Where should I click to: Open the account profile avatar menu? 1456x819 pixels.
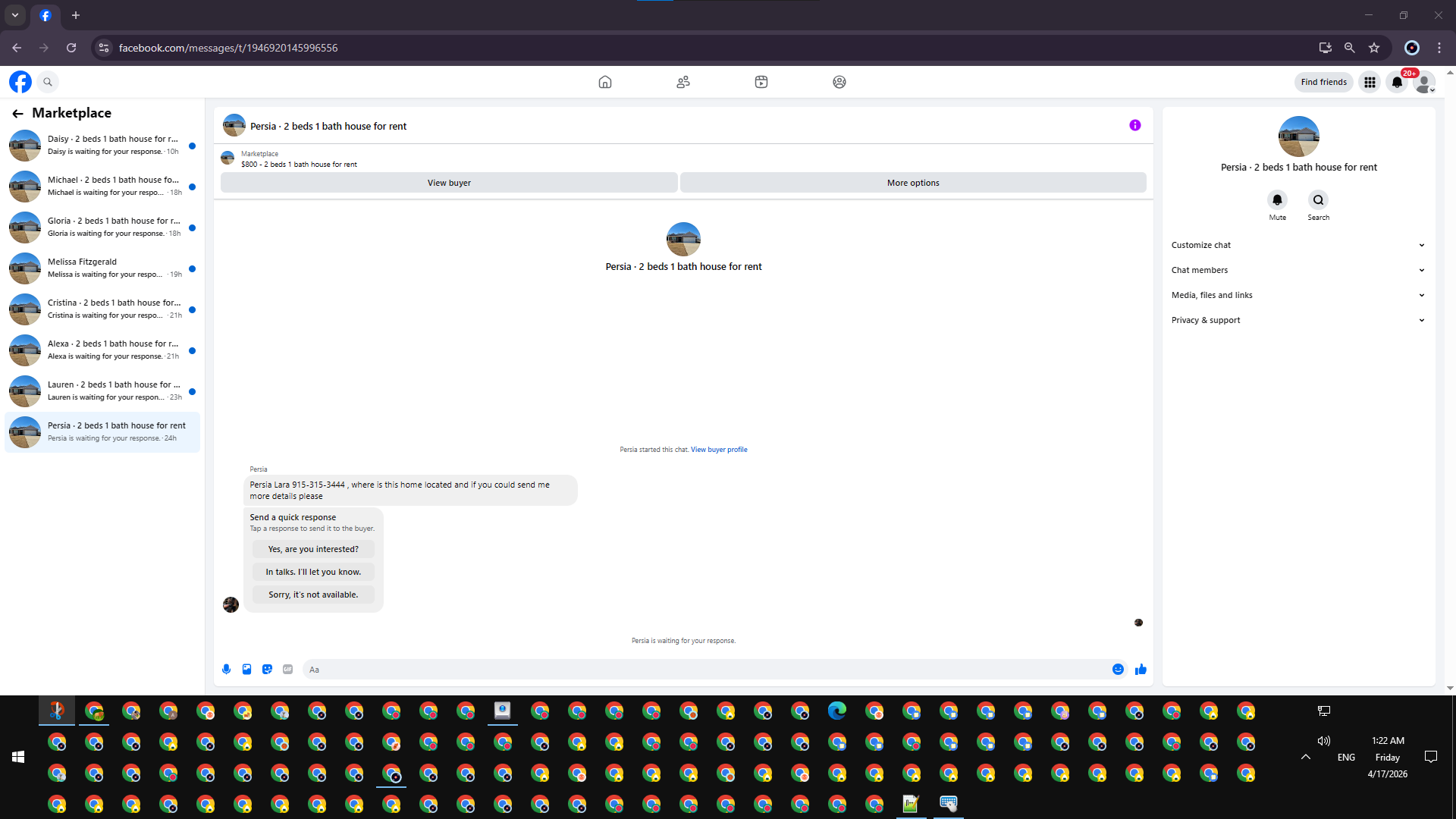(1424, 82)
